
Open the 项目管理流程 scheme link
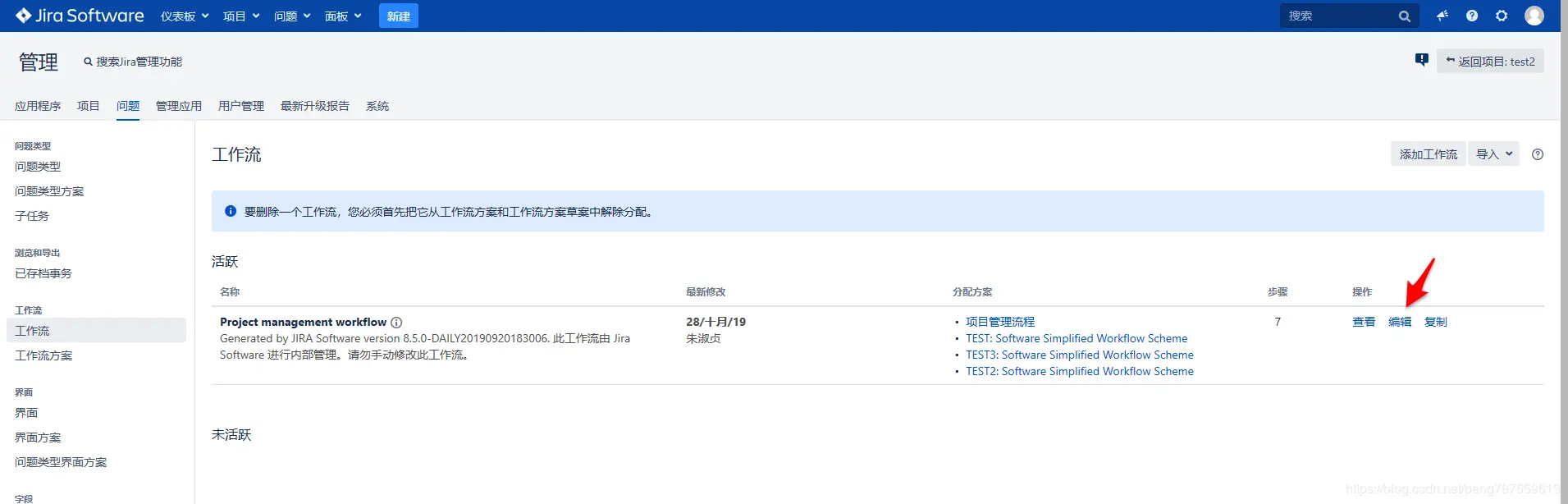pos(1000,322)
